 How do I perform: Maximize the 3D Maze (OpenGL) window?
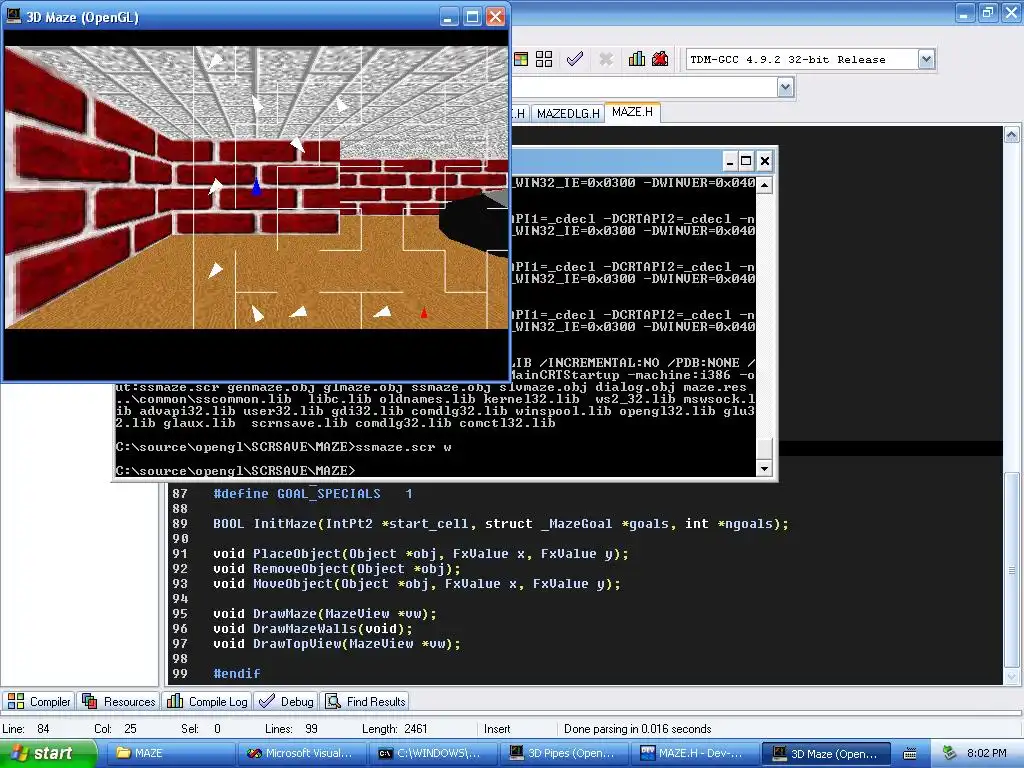472,17
